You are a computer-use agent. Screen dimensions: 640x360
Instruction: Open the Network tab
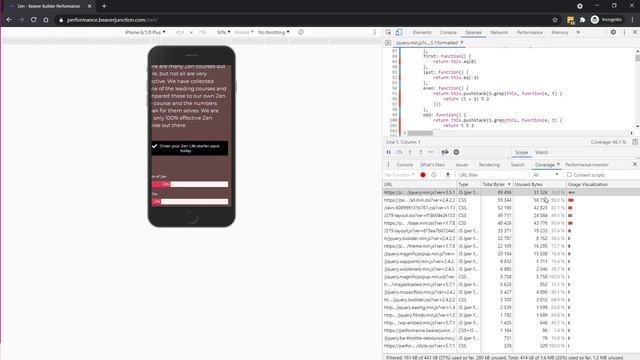[499, 32]
